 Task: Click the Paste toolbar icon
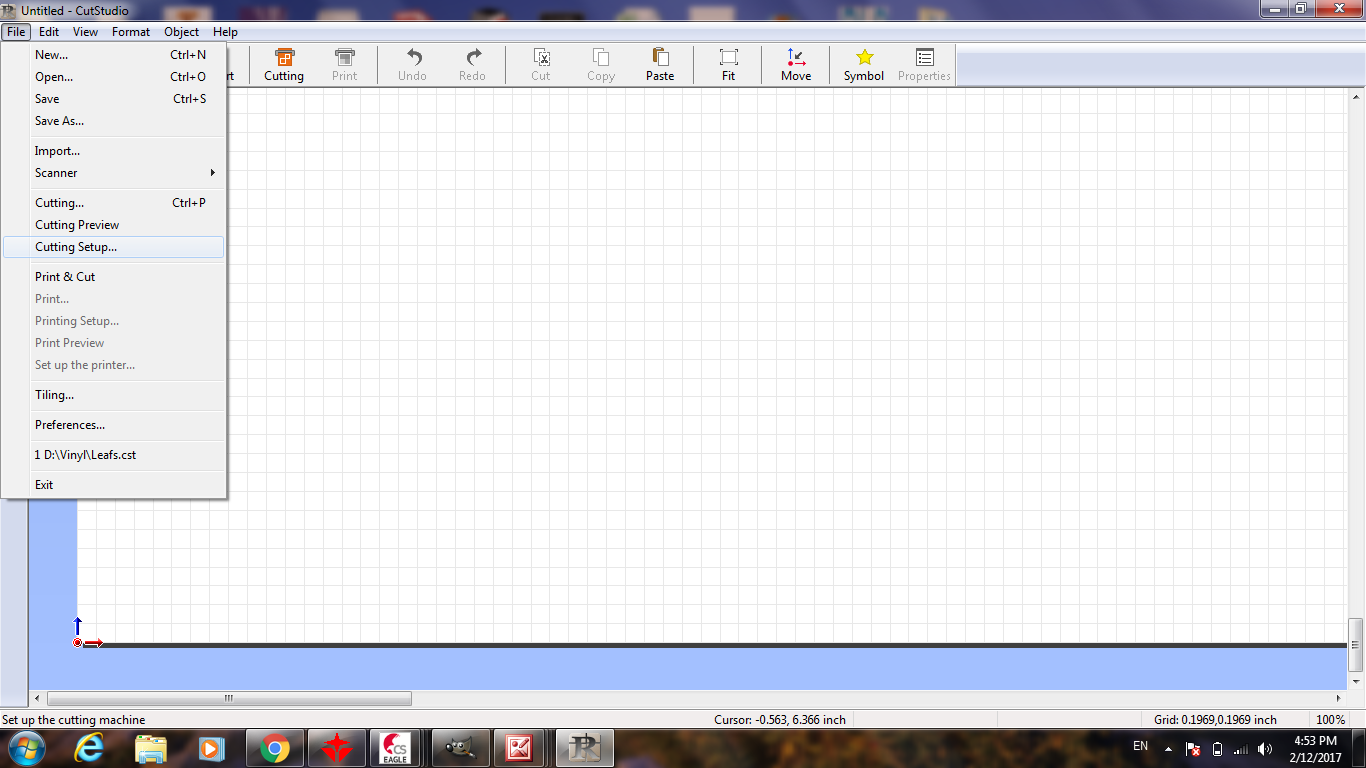(x=660, y=65)
